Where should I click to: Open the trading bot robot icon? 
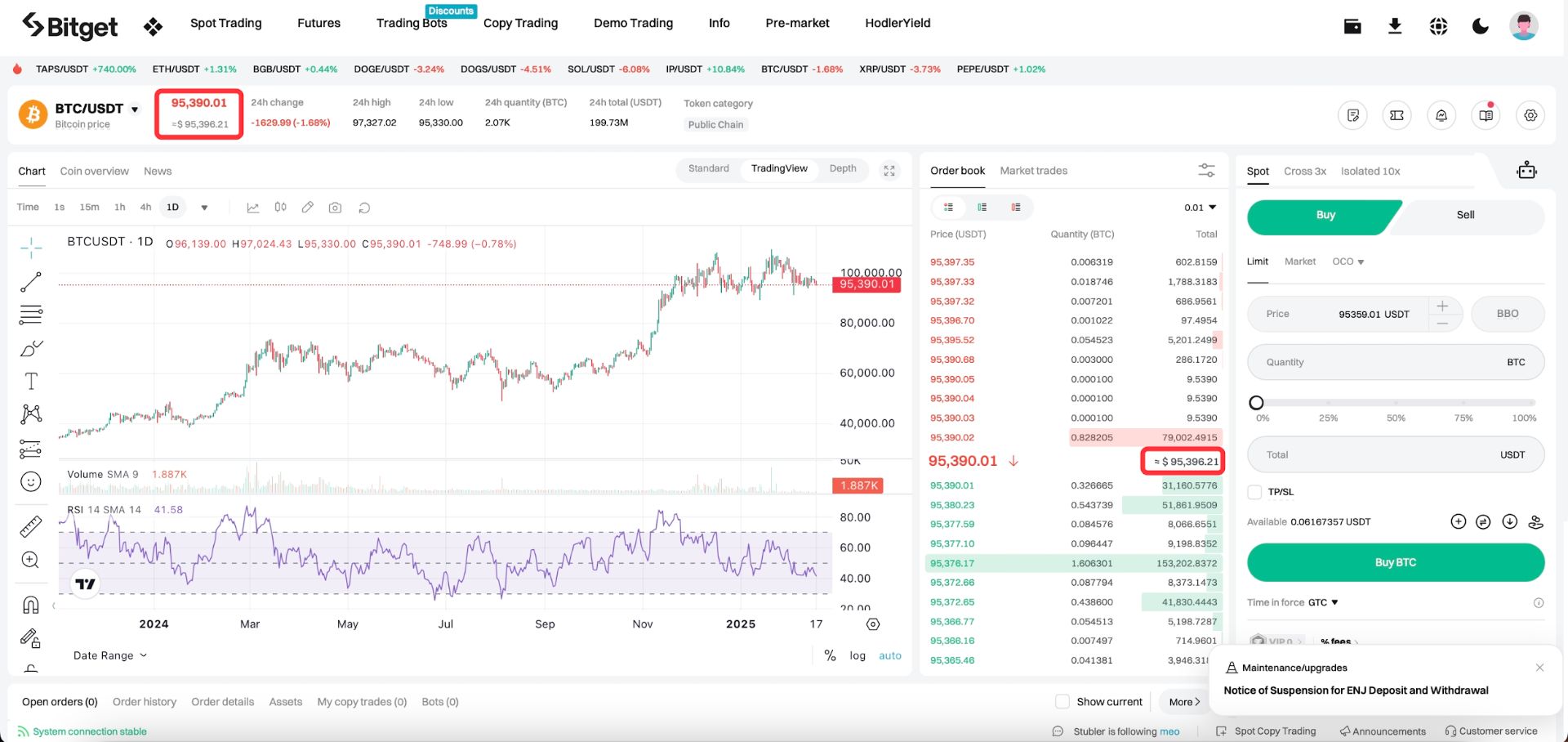1526,171
